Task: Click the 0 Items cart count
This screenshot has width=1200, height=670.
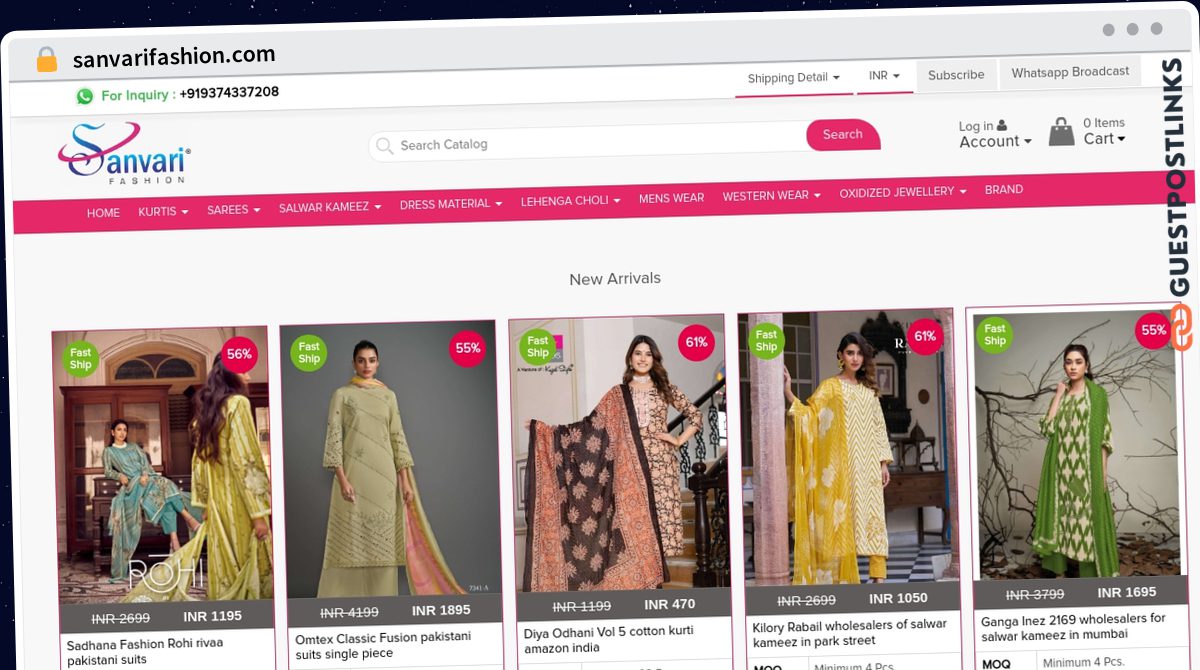Action: [x=1104, y=123]
